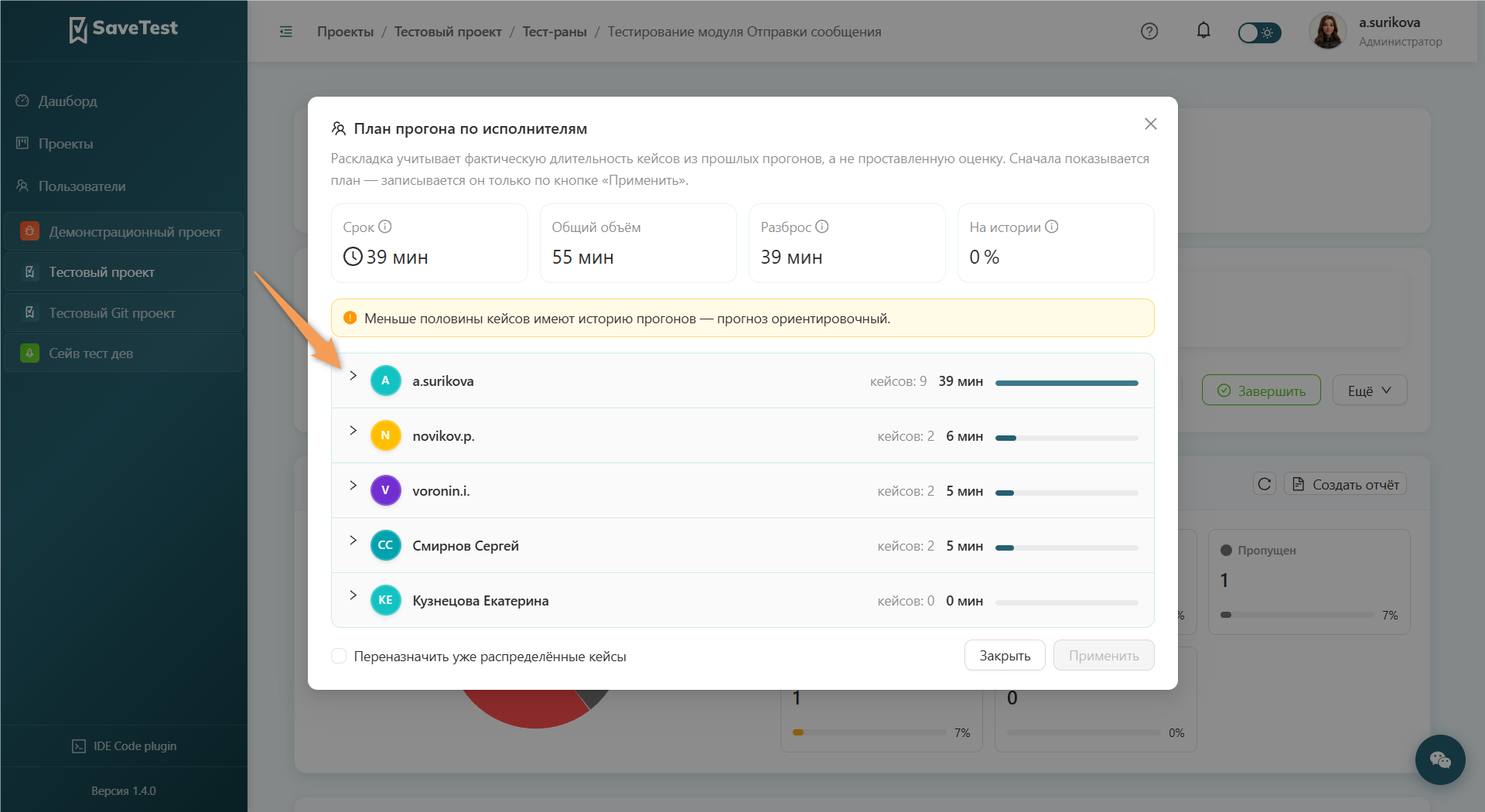Click the Применить button
1485x812 pixels.
tap(1104, 655)
